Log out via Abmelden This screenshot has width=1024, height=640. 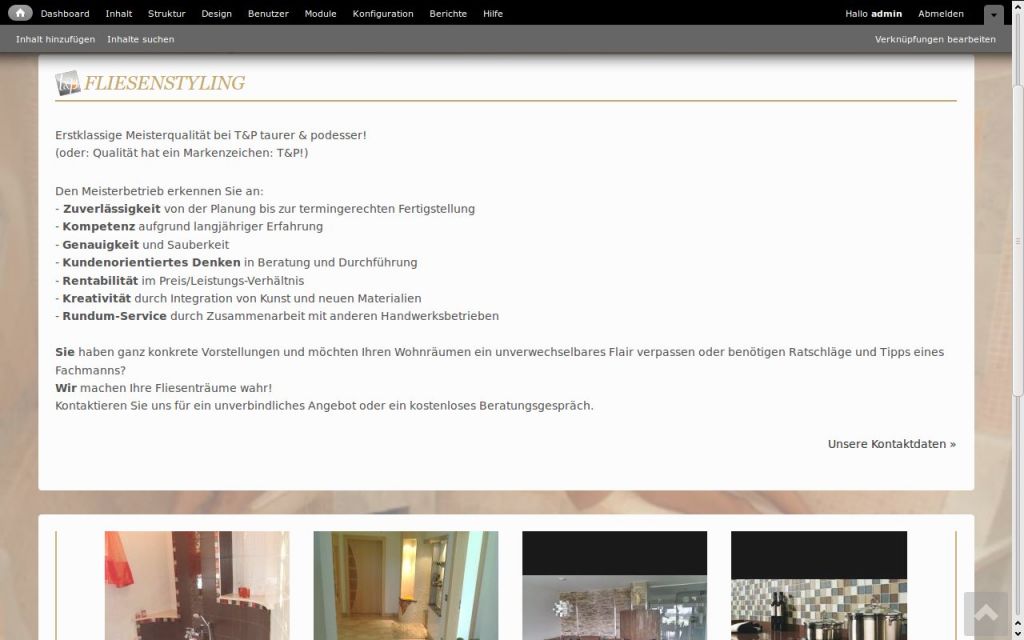[941, 14]
